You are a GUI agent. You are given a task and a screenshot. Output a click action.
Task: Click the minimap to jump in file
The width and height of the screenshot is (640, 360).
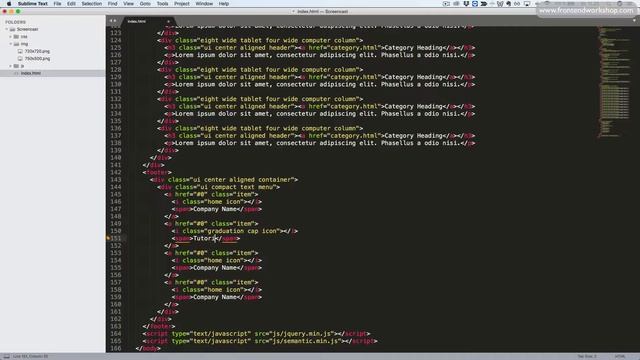point(614,82)
